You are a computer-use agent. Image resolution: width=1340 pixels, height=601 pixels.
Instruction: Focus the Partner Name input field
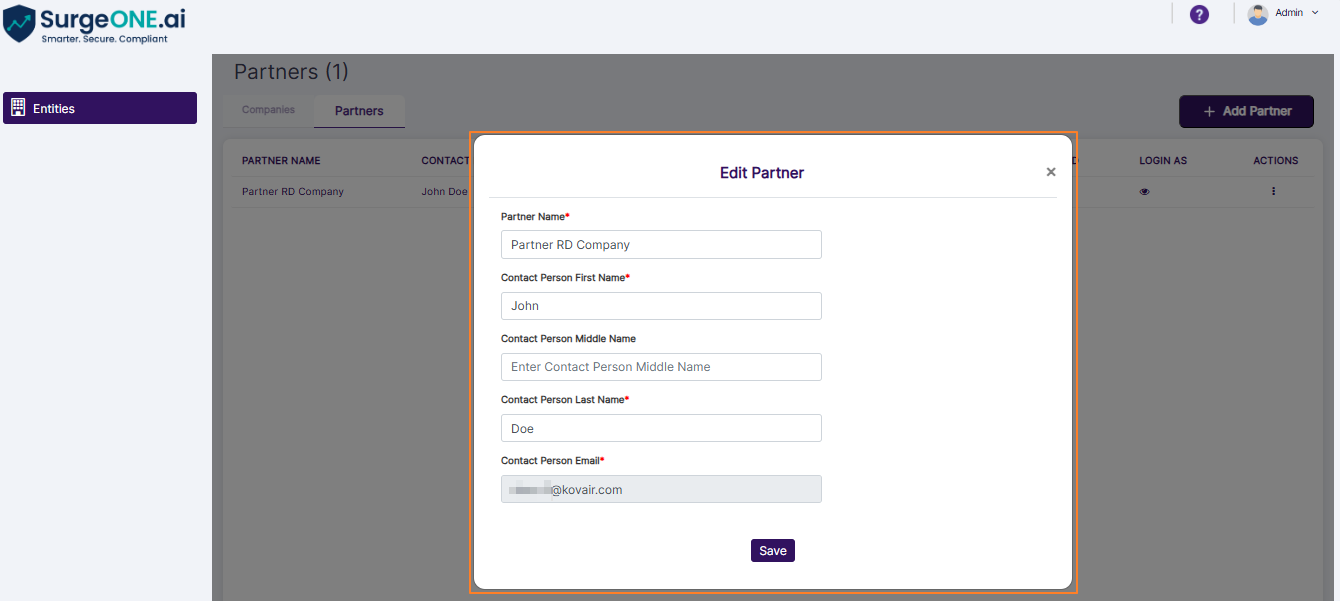coord(660,244)
